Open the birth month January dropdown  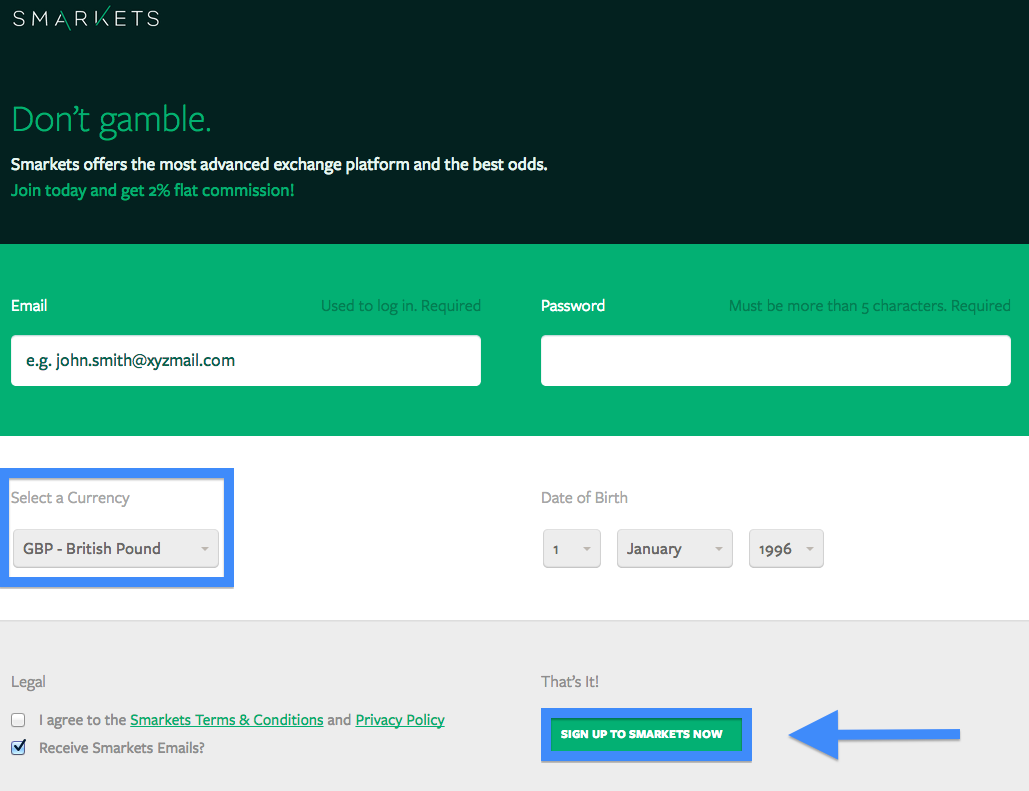[x=675, y=548]
